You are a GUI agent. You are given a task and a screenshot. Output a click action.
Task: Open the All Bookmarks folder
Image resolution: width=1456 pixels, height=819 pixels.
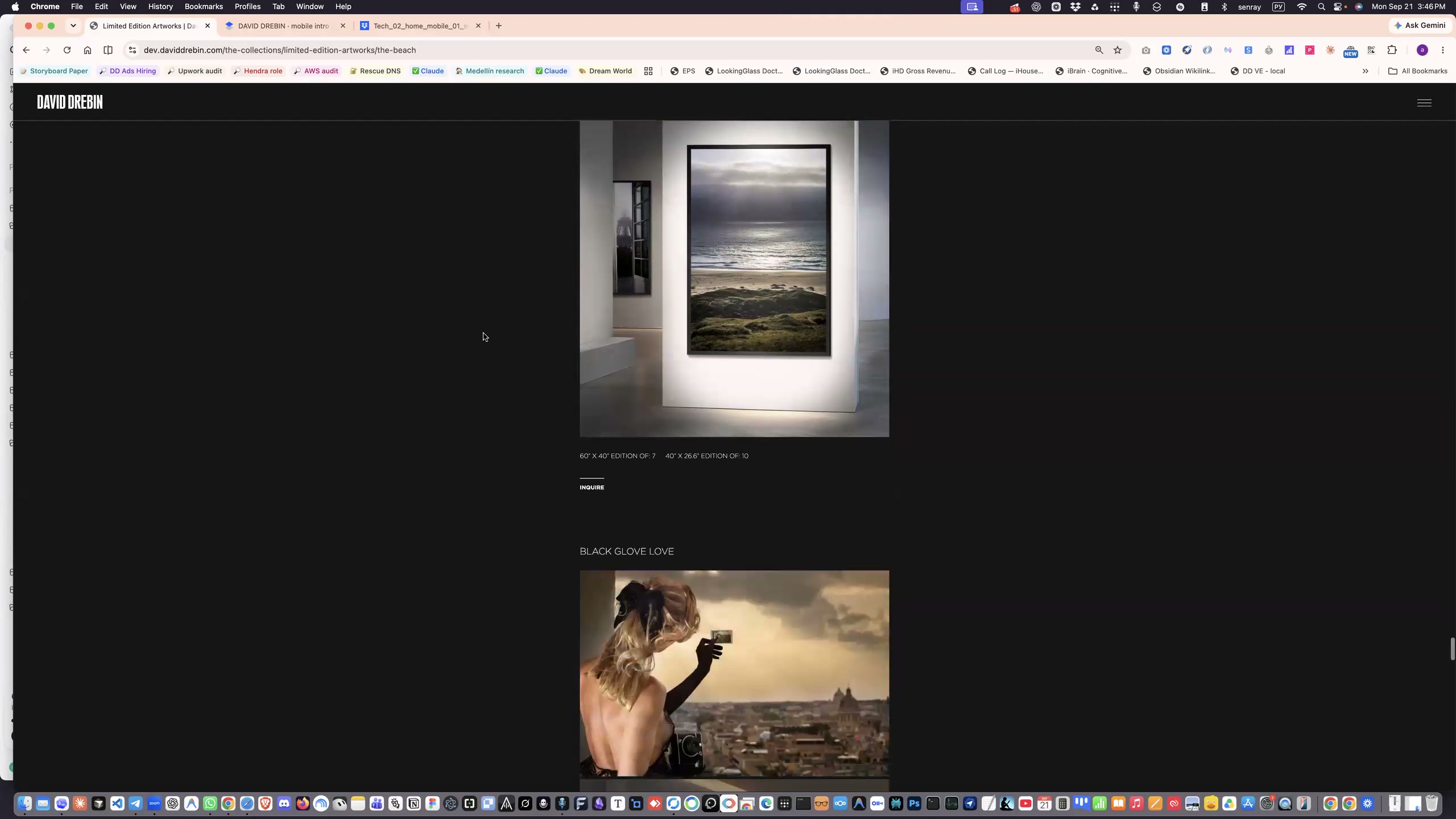[x=1417, y=71]
